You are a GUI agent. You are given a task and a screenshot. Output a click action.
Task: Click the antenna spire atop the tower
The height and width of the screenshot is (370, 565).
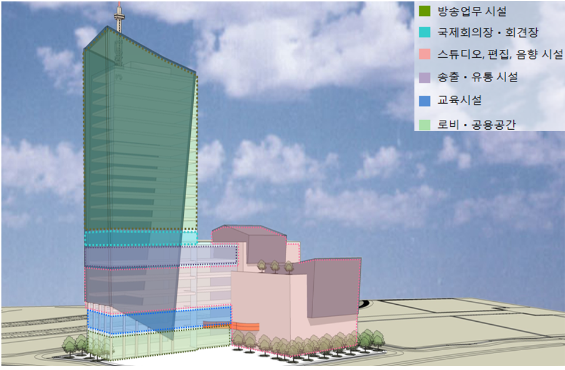coord(119,17)
